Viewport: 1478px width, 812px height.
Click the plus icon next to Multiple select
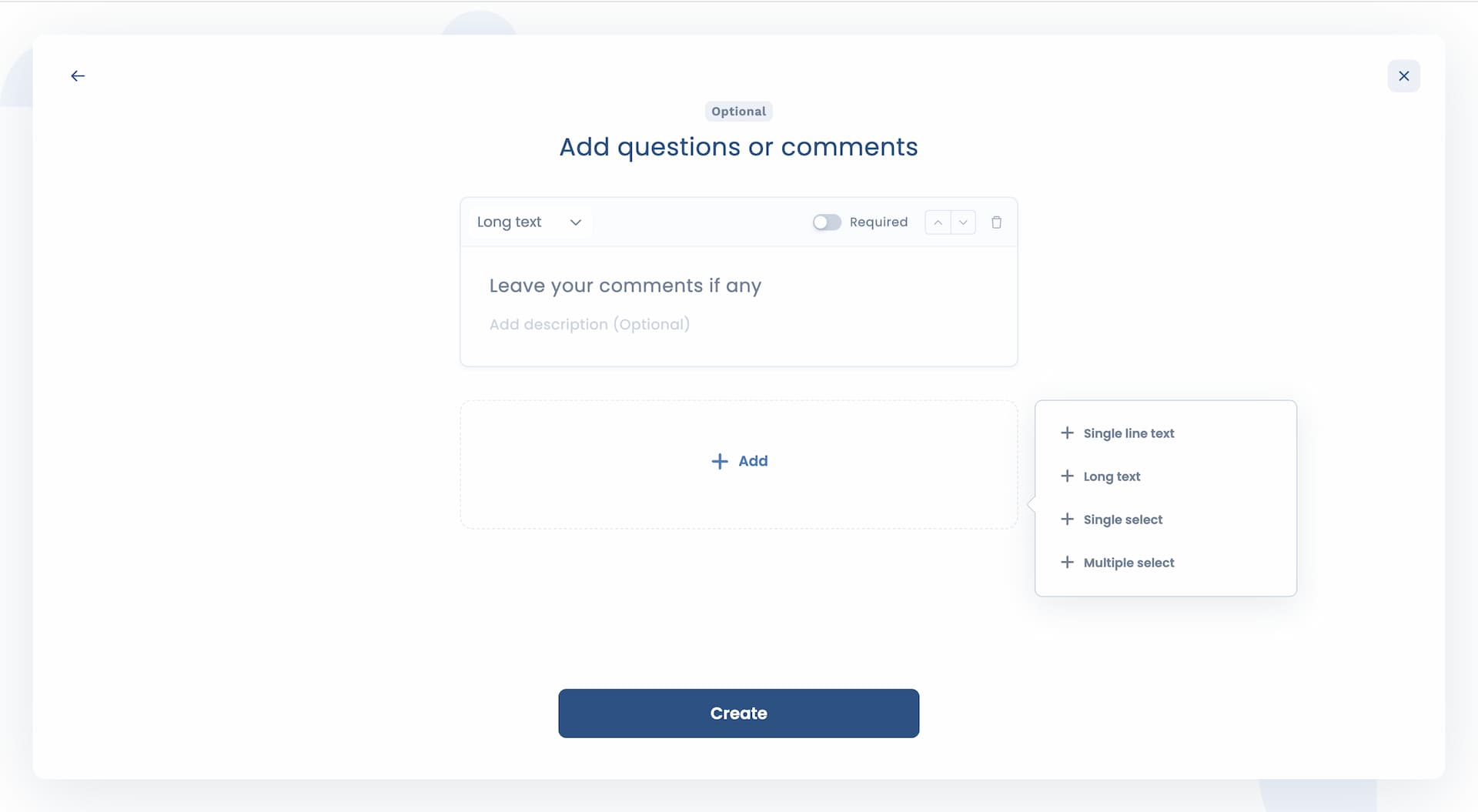point(1067,562)
